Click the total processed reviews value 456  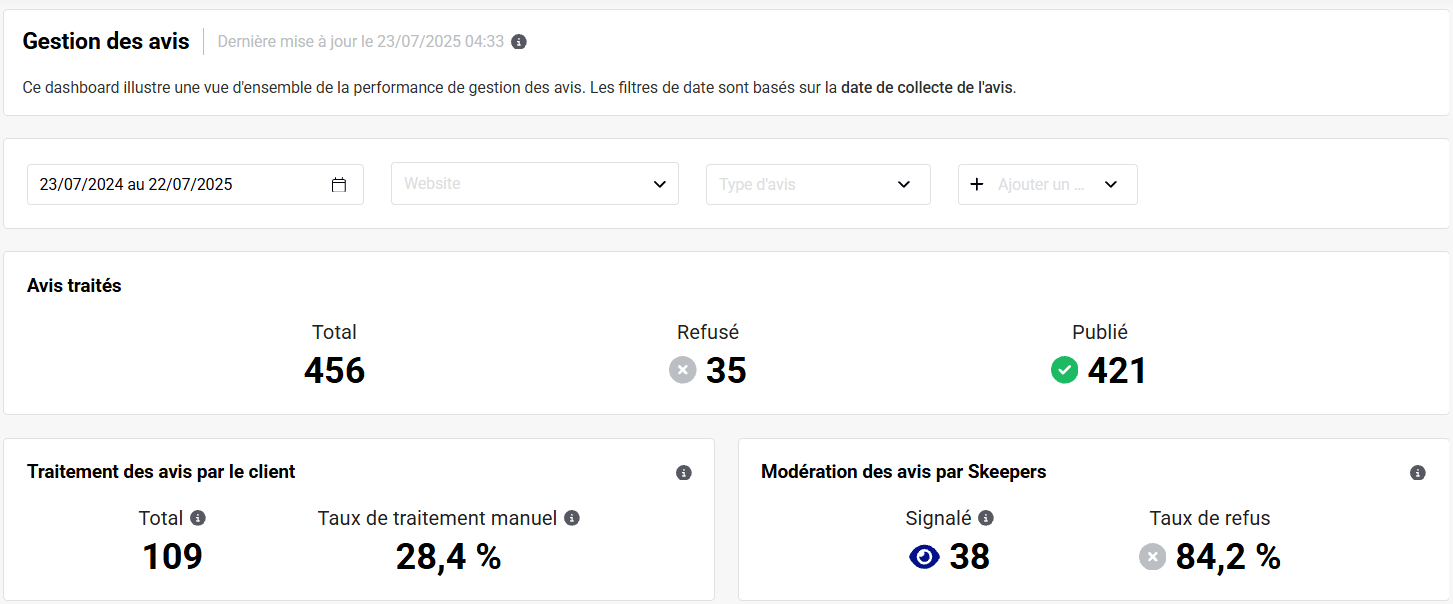coord(334,371)
